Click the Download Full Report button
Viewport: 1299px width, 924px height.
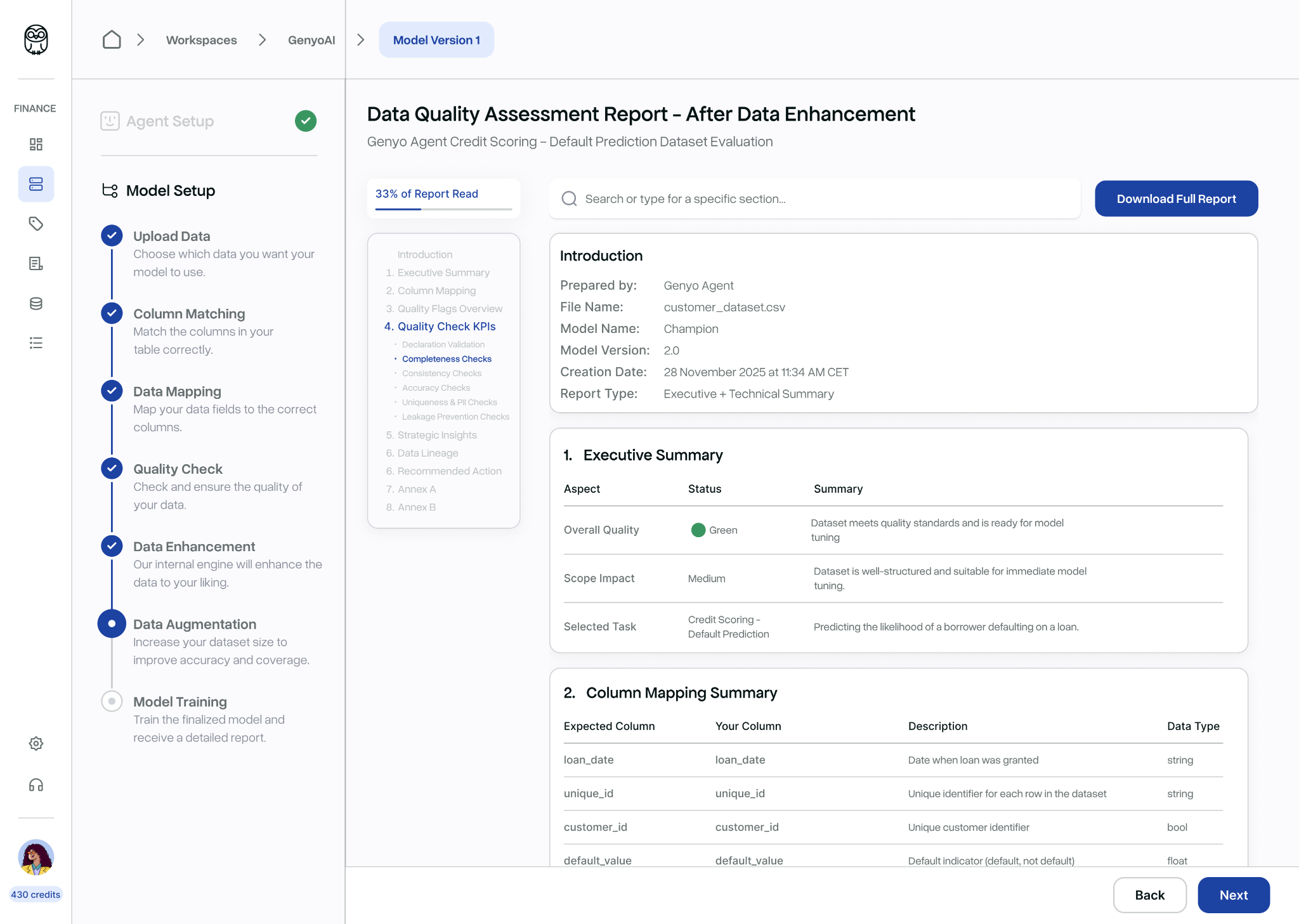pos(1175,198)
